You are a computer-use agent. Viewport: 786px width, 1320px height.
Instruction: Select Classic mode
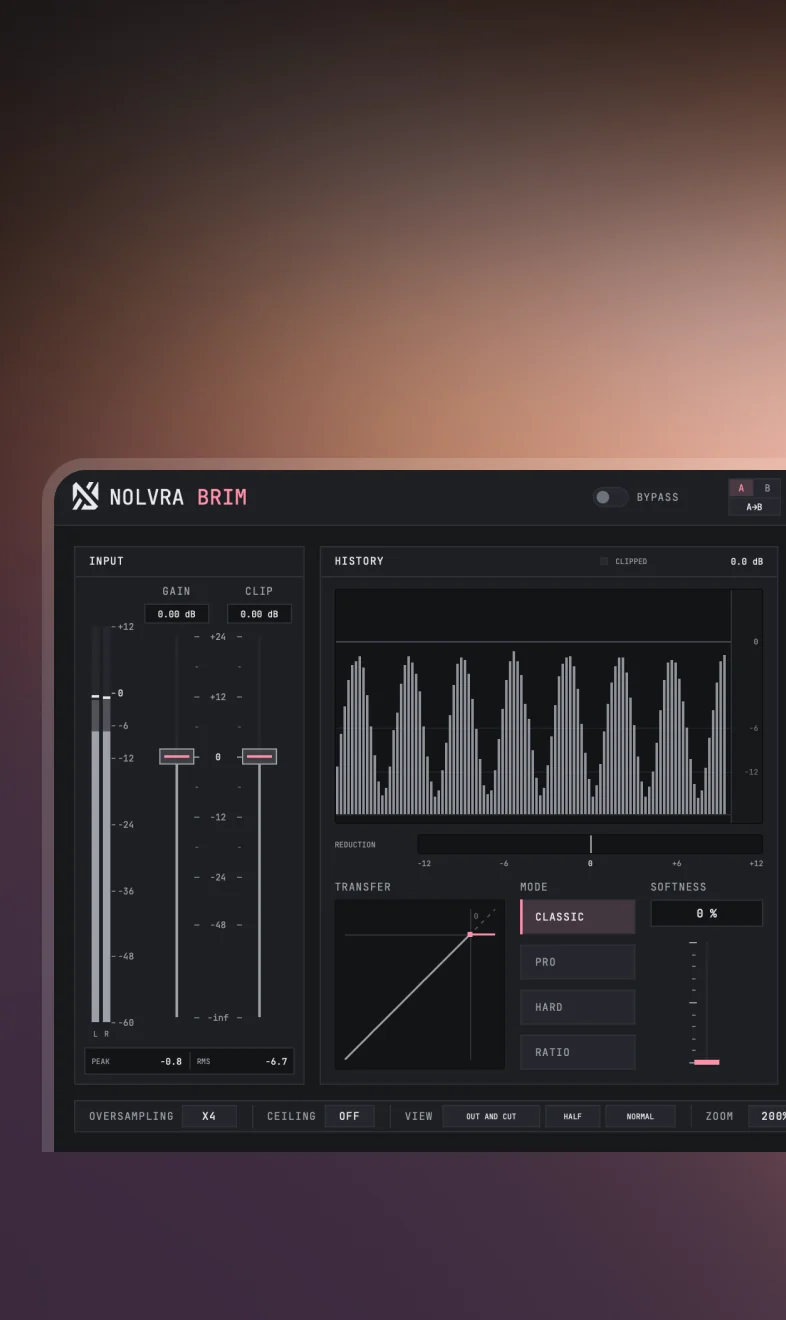pos(578,917)
